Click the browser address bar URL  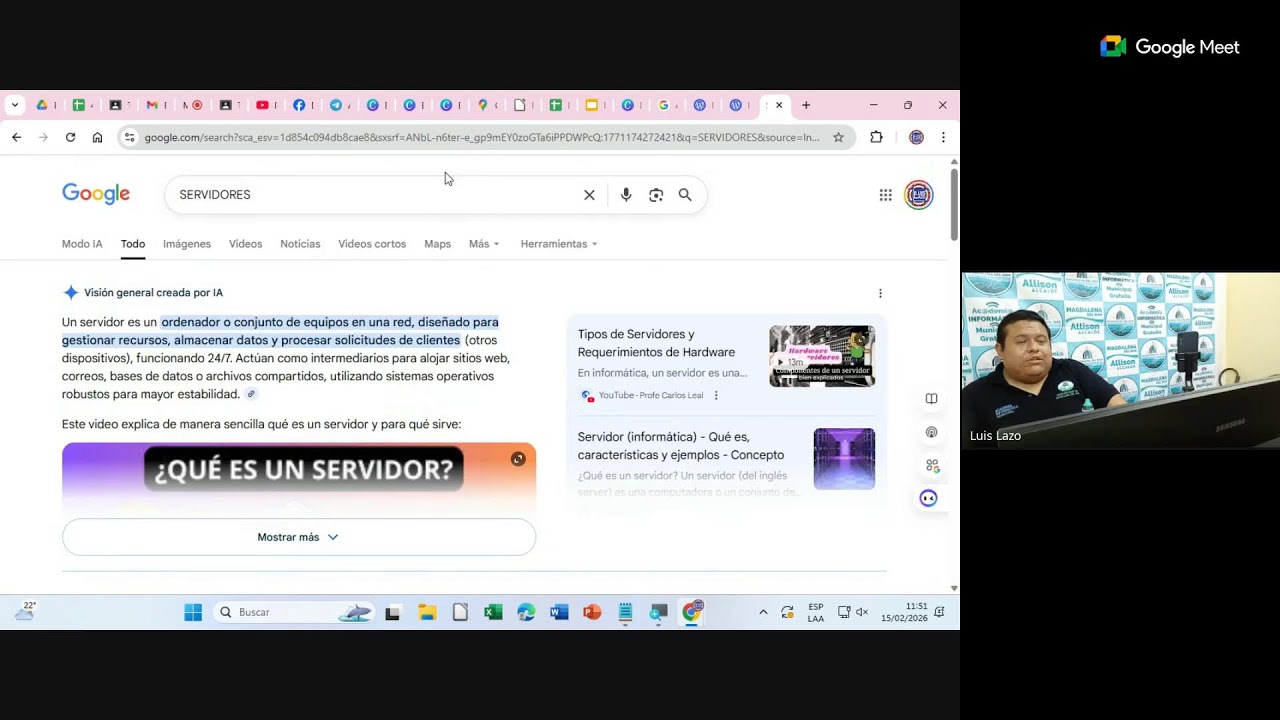coord(481,137)
